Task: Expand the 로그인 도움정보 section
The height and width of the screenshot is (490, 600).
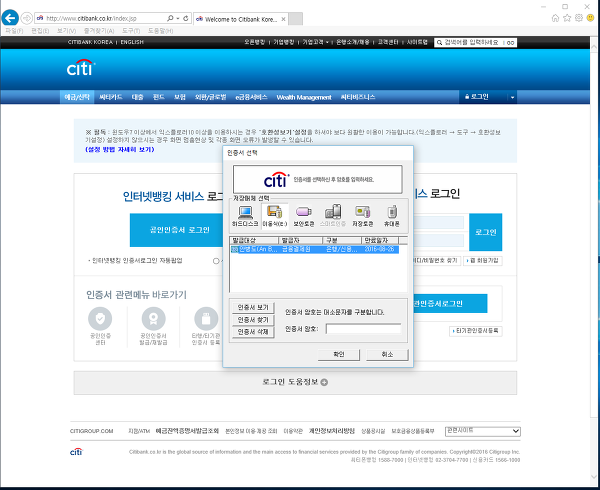Action: [295, 382]
